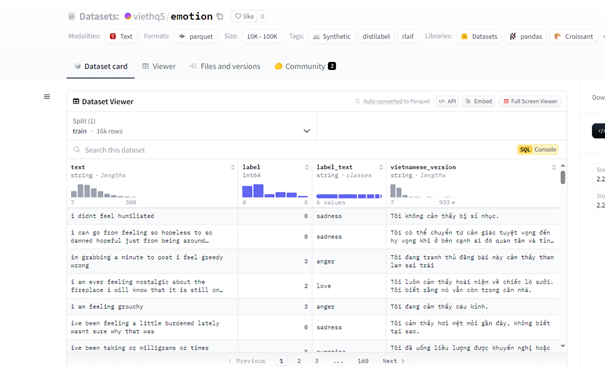Image resolution: width=605 pixels, height=368 pixels.
Task: Open the Datasets library tag
Action: tap(479, 36)
